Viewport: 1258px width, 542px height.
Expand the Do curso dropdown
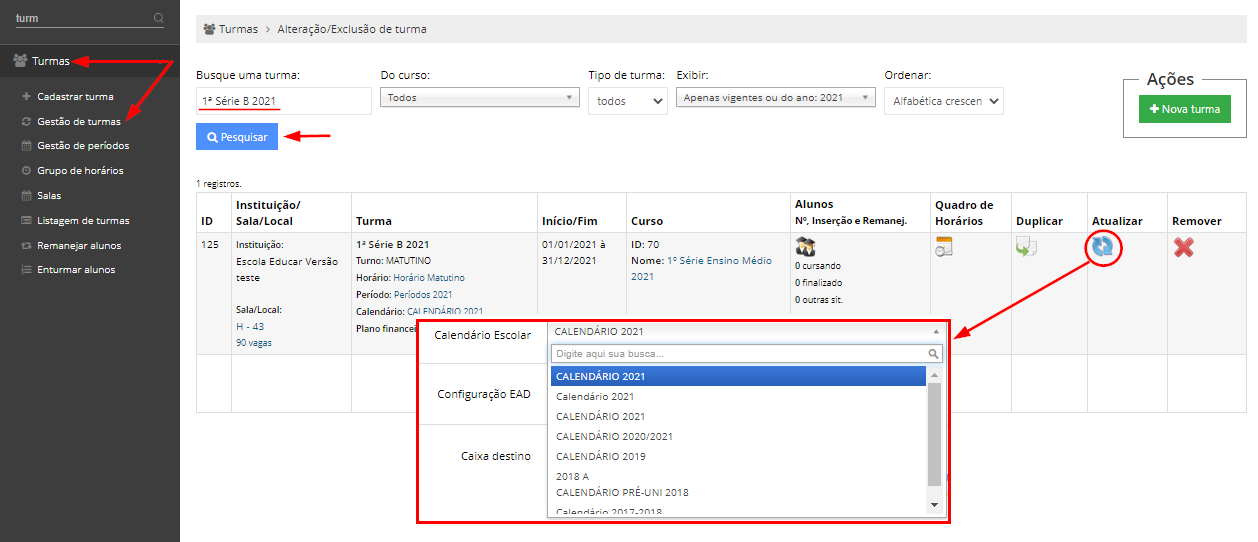(x=480, y=98)
